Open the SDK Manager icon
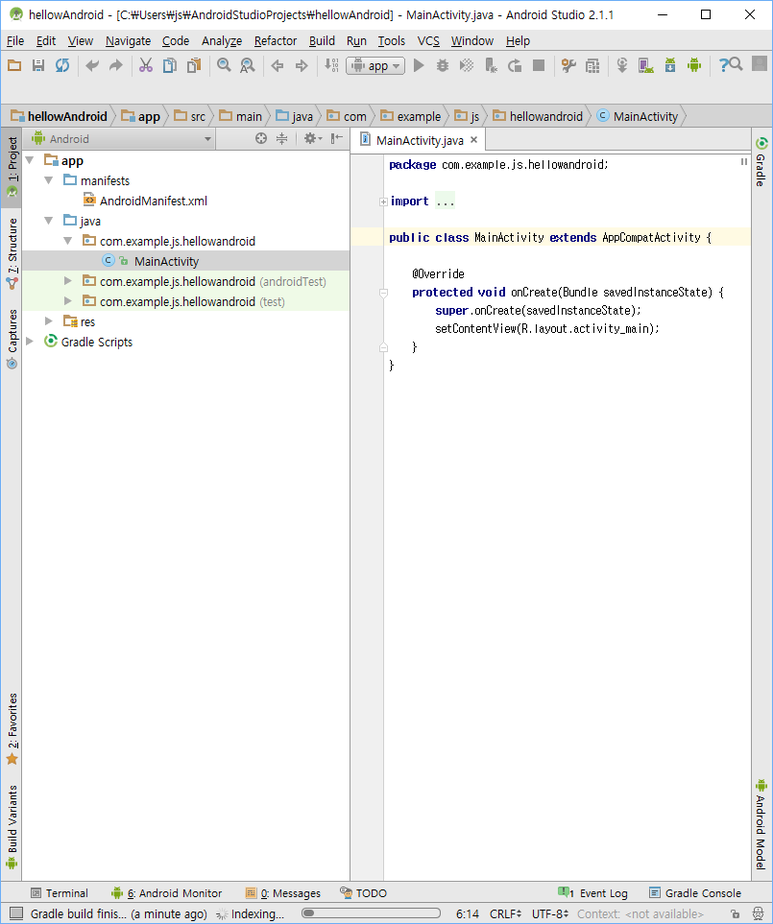 click(x=670, y=65)
